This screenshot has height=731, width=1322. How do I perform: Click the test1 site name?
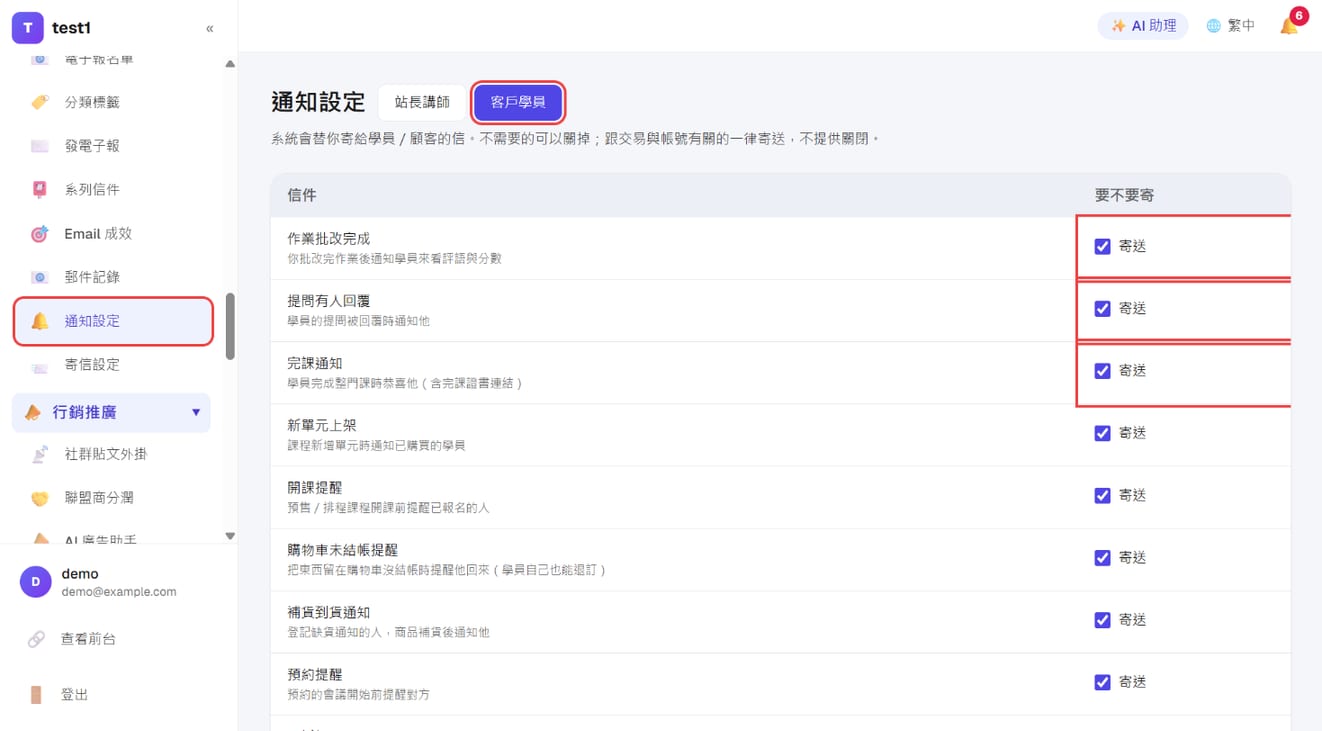[71, 28]
